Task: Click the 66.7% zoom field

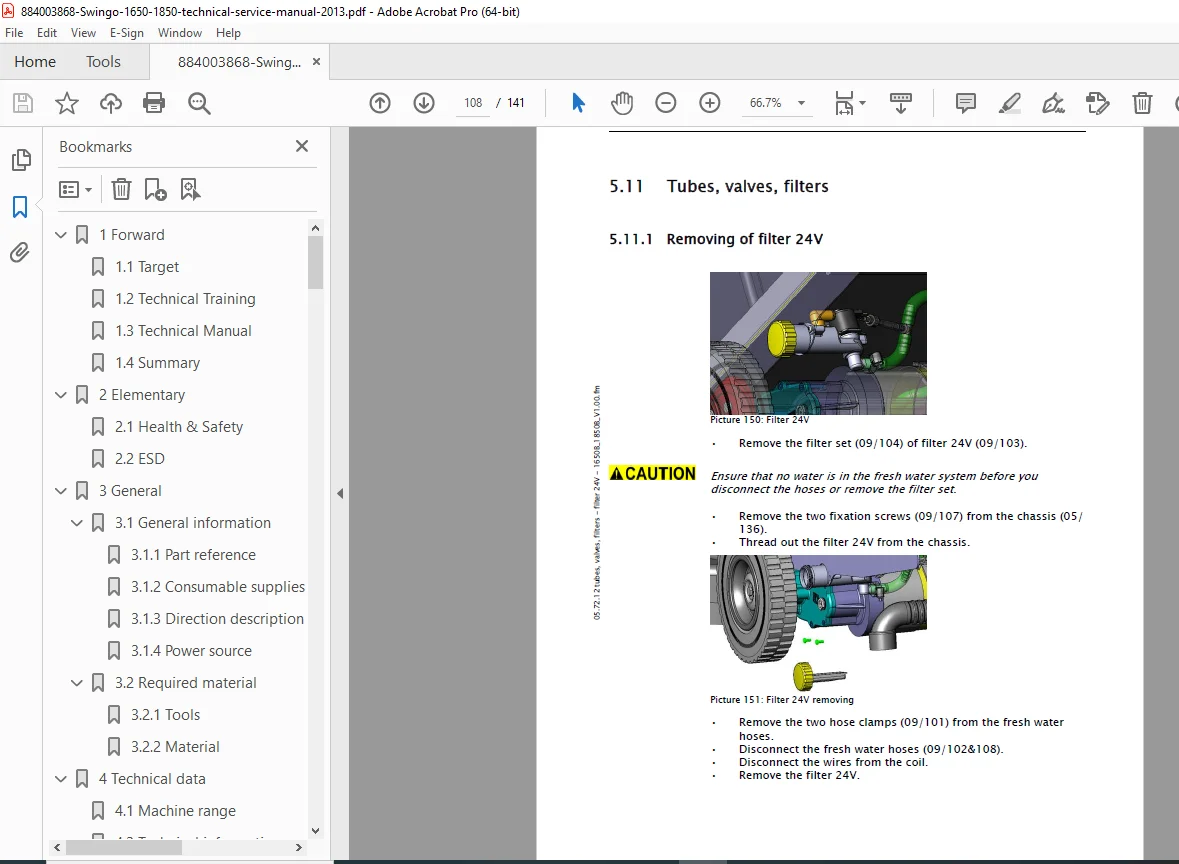Action: (x=765, y=103)
